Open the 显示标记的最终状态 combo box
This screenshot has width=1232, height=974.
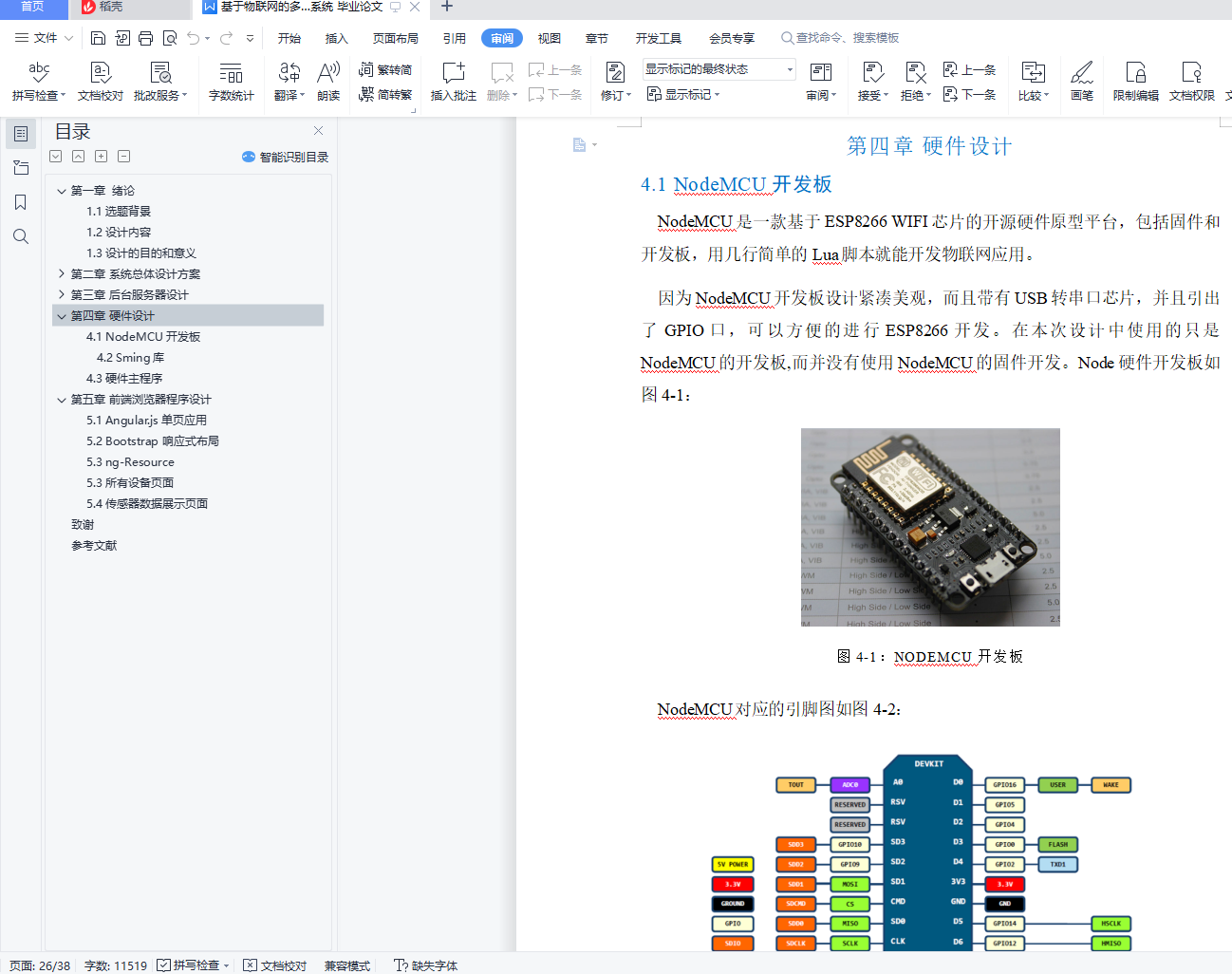tap(719, 69)
